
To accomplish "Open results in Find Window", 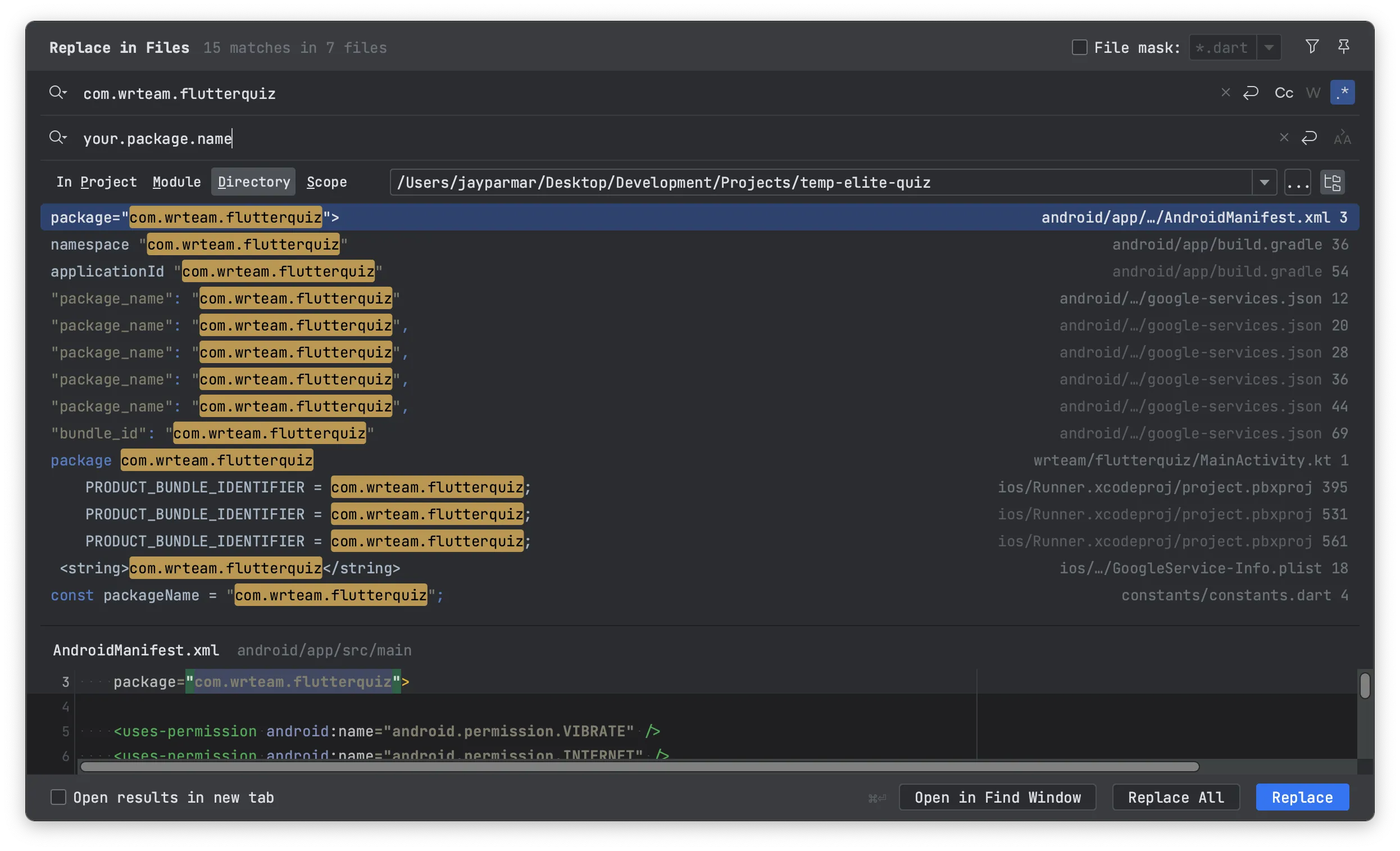I will click(997, 797).
